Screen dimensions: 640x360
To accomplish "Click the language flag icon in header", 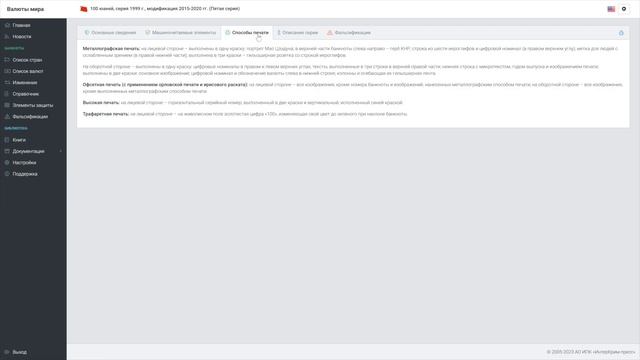I will coord(611,9).
